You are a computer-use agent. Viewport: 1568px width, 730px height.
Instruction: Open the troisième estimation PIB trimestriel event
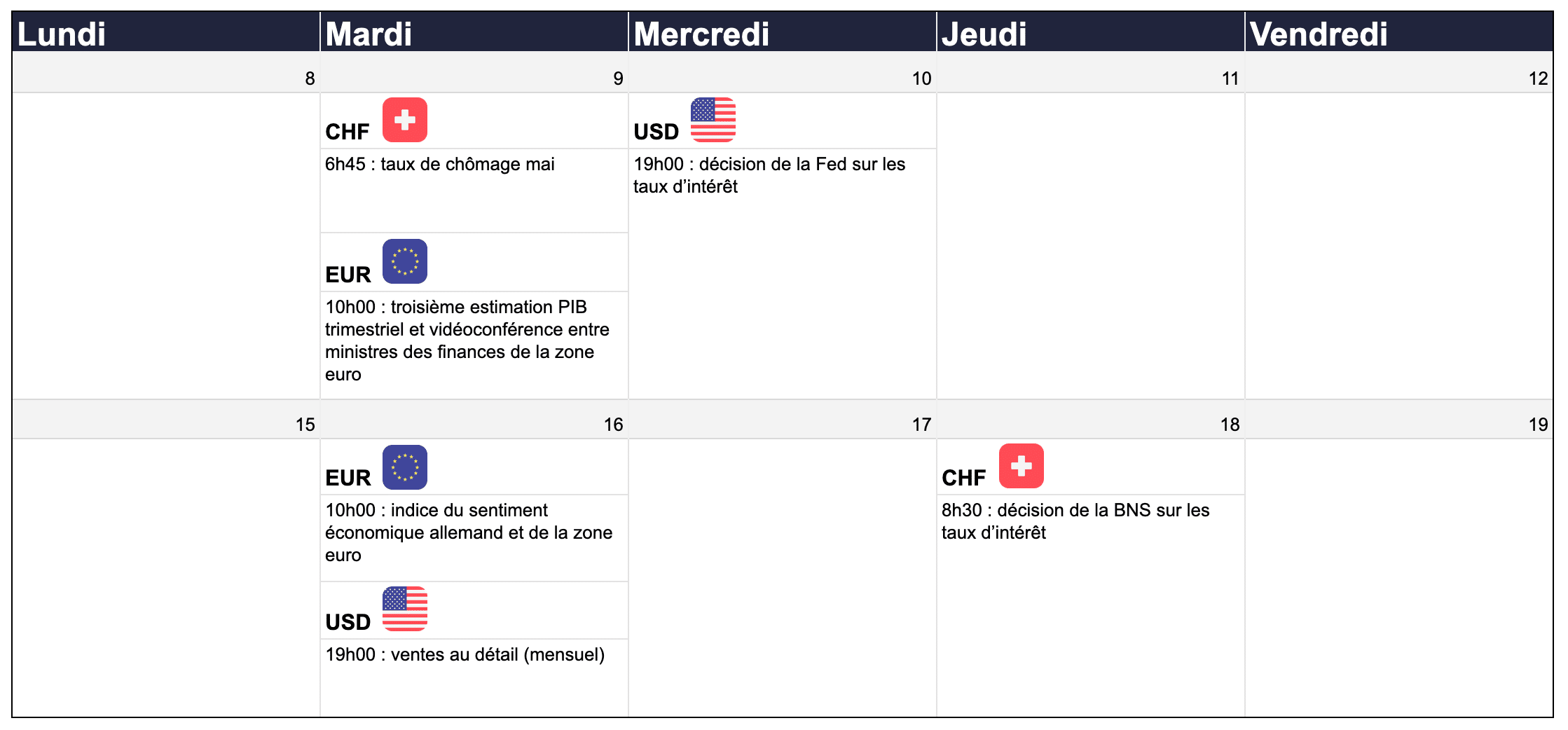point(467,340)
